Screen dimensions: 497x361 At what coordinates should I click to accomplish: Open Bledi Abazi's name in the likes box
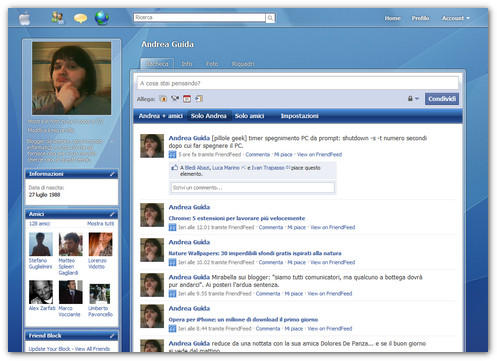point(197,168)
